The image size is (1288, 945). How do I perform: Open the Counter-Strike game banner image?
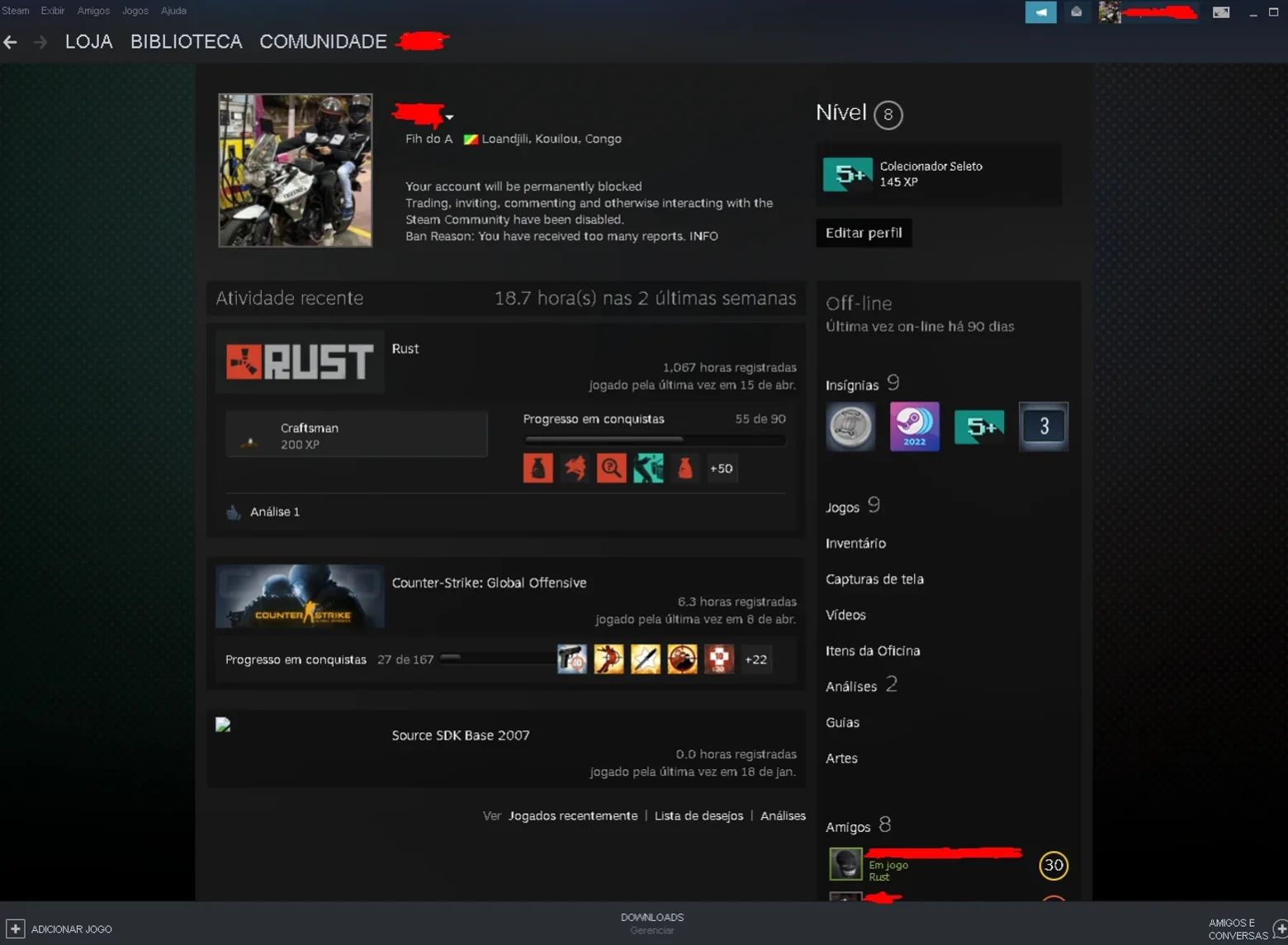pyautogui.click(x=300, y=596)
